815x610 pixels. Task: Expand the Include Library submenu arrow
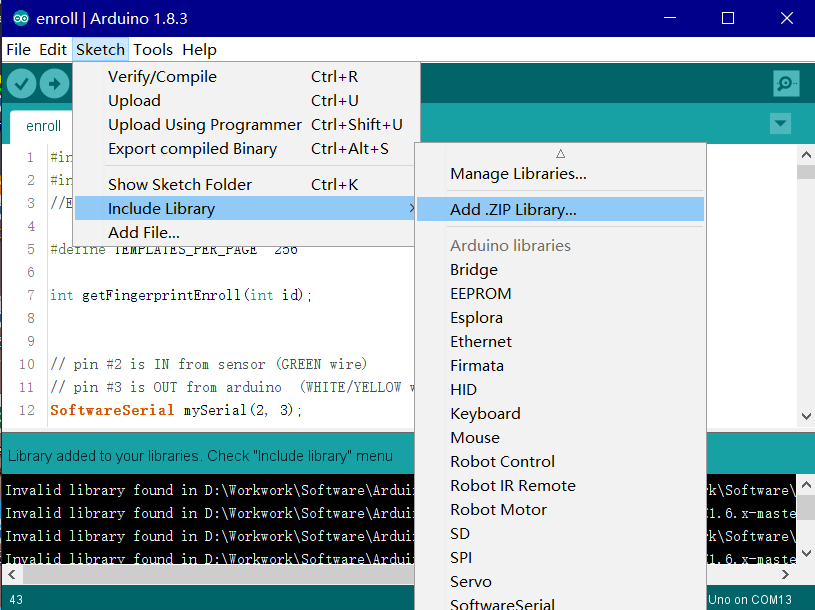coord(411,209)
